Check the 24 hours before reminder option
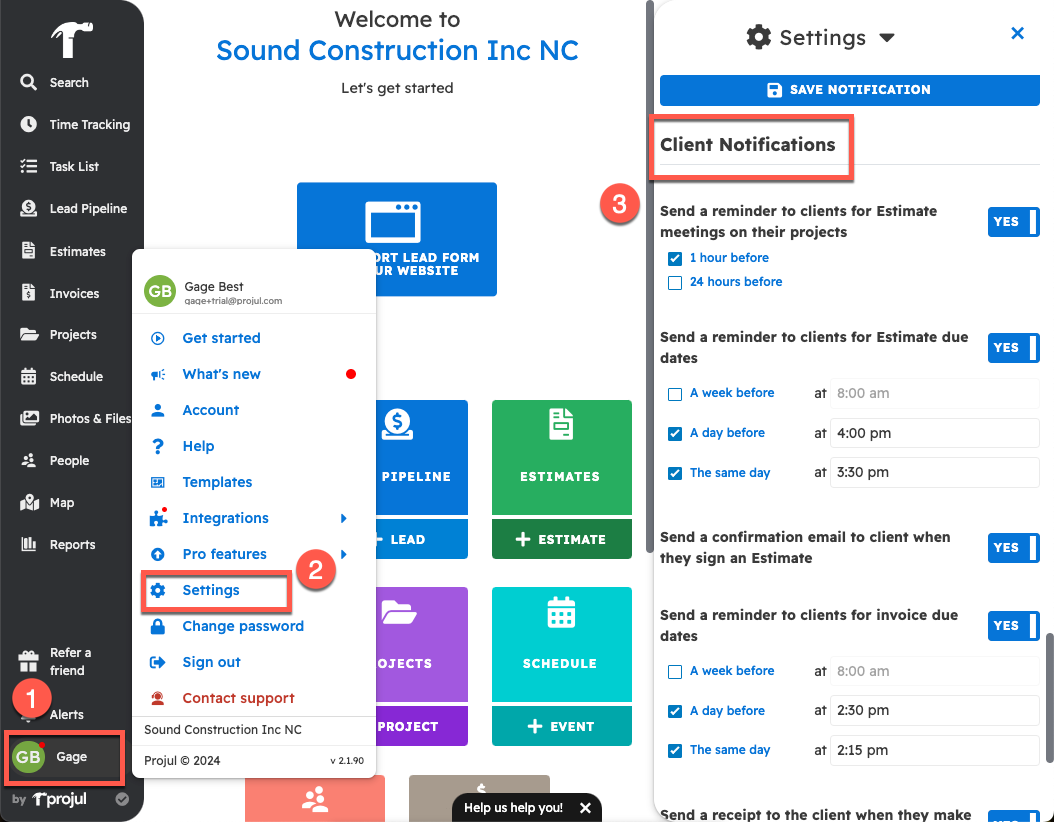This screenshot has width=1054, height=822. coord(675,282)
